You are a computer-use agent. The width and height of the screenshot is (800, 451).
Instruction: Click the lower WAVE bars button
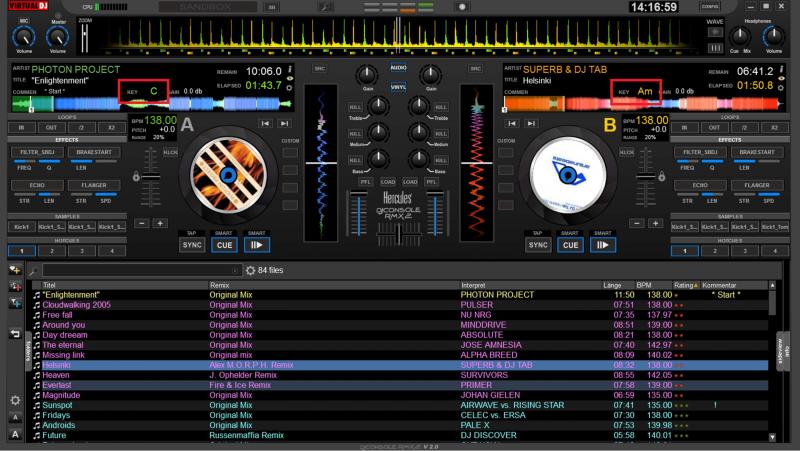[715, 48]
